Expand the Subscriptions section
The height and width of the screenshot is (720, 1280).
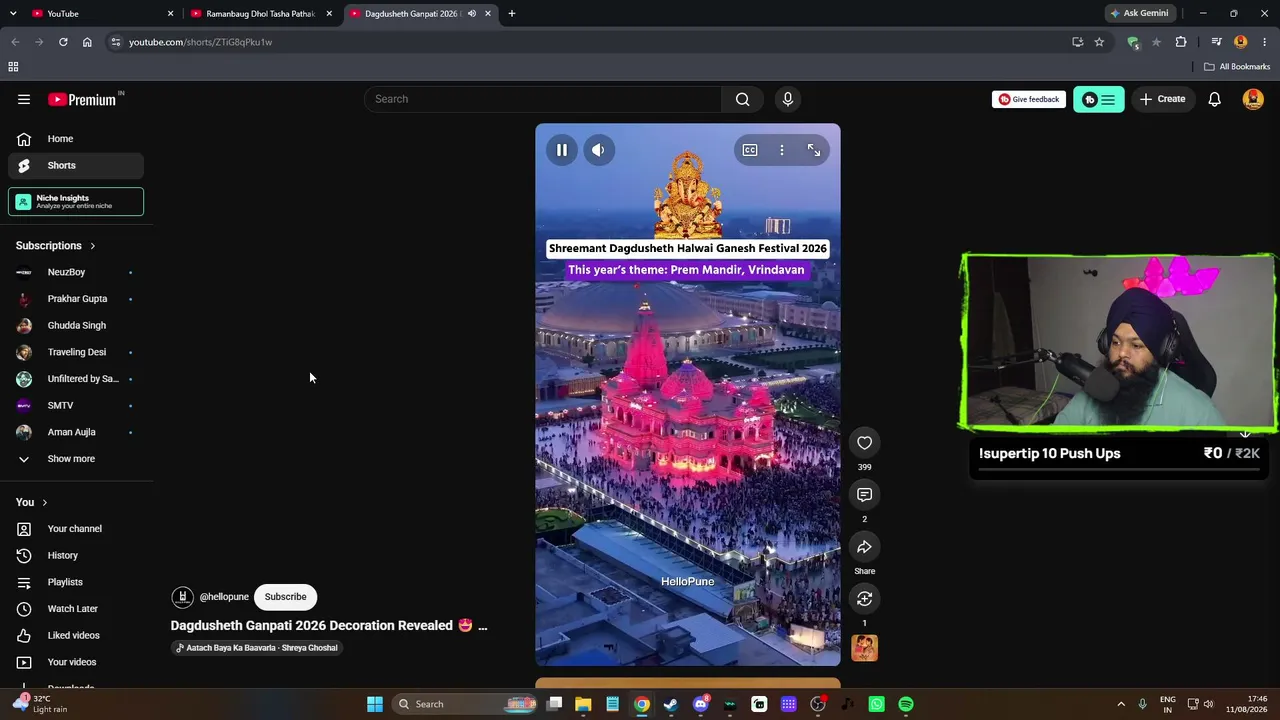(56, 246)
